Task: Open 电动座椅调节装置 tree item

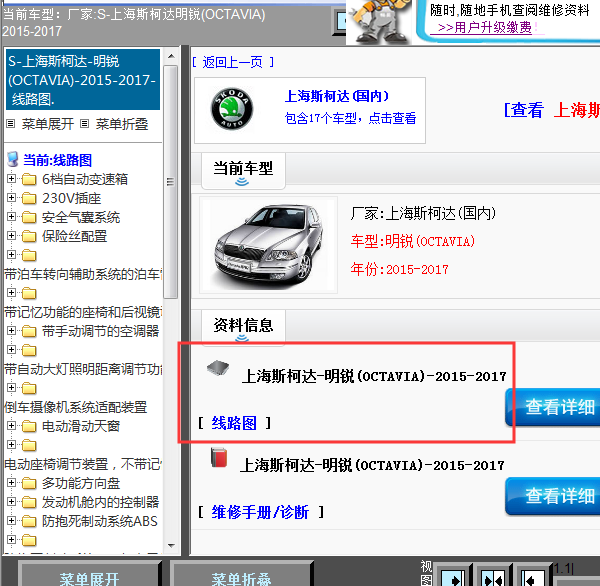Action: click(83, 464)
